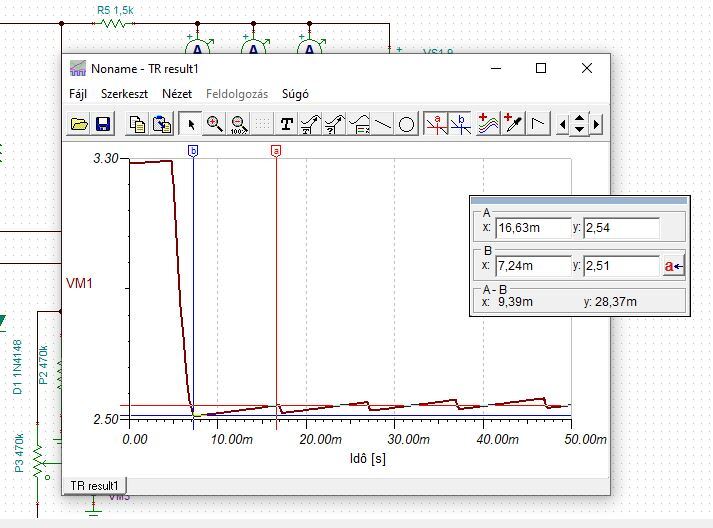Move left with toolbar arrow
The image size is (713, 528).
[562, 124]
